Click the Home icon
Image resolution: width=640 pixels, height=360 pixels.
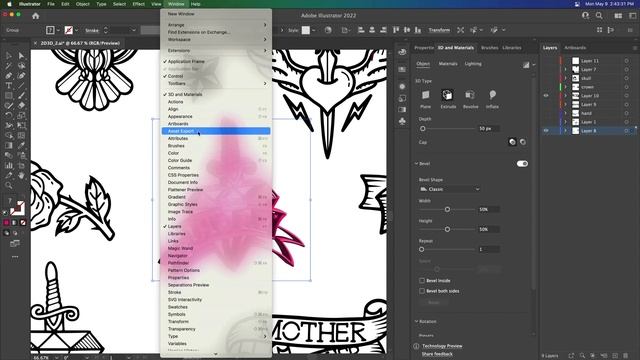click(36, 16)
